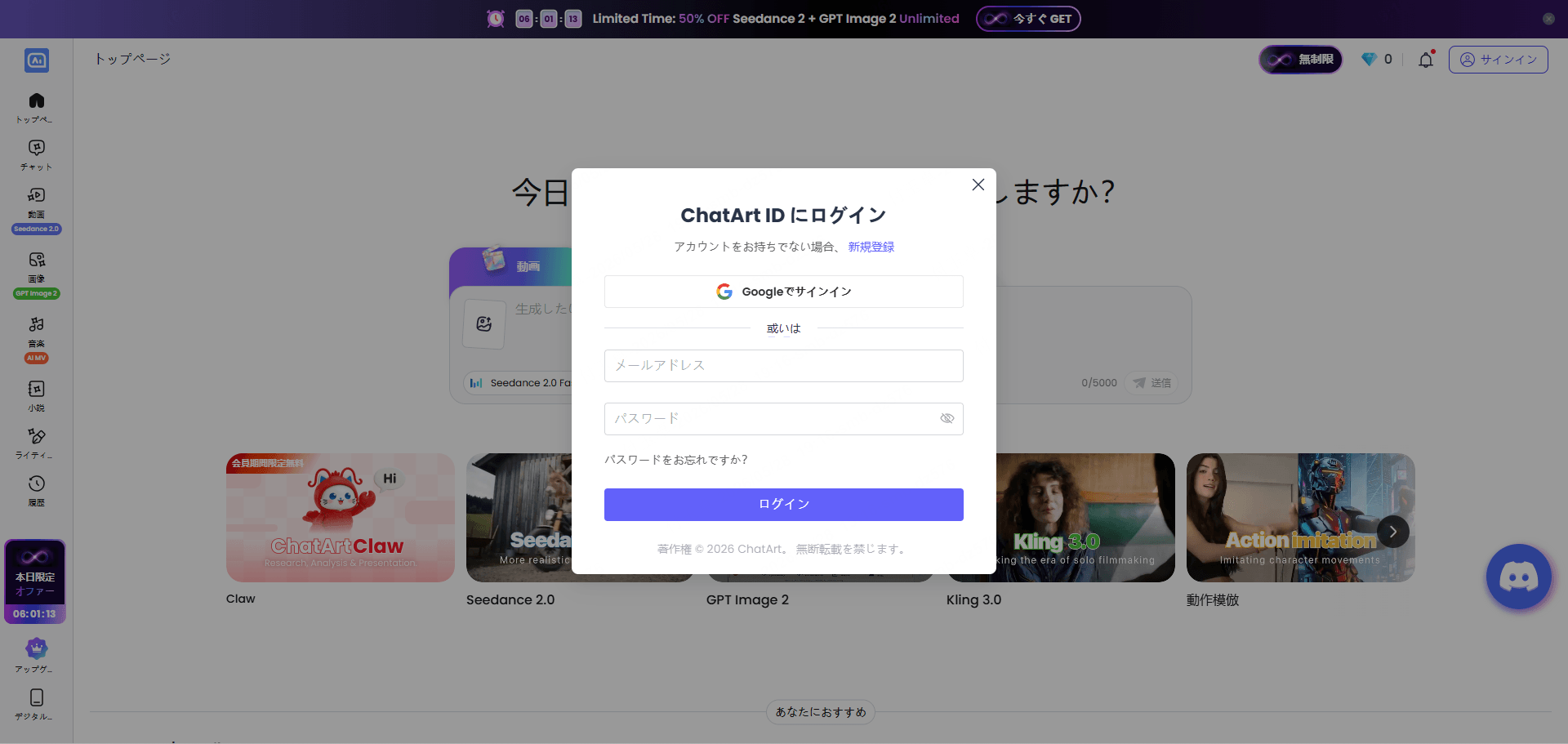Click the GPT Image 2 badge under 画像
Screen dimensions: 1568x744
pos(36,293)
